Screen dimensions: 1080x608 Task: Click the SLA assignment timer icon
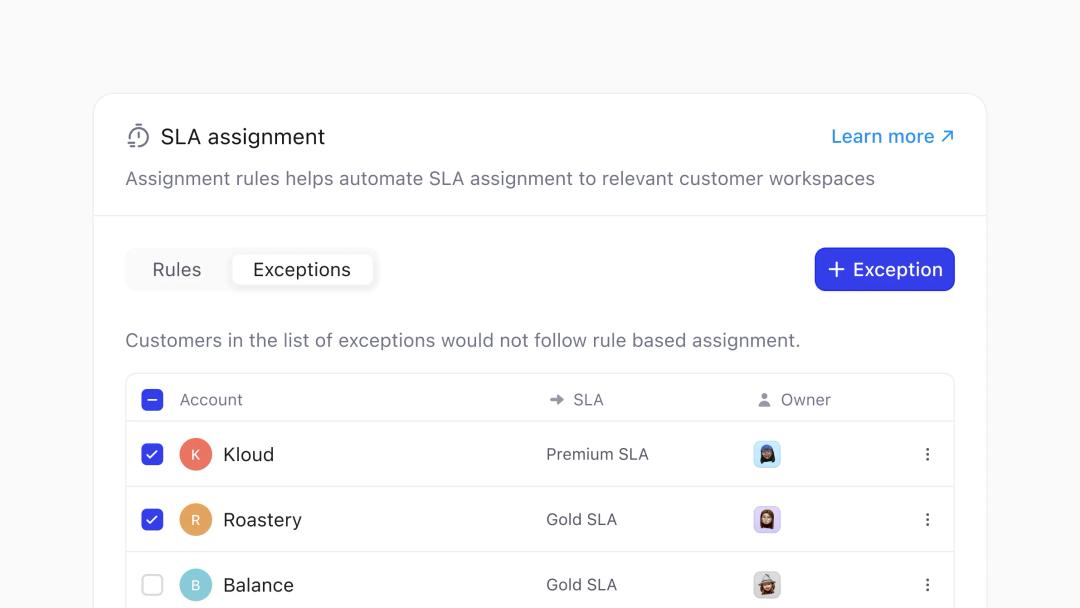click(x=138, y=136)
